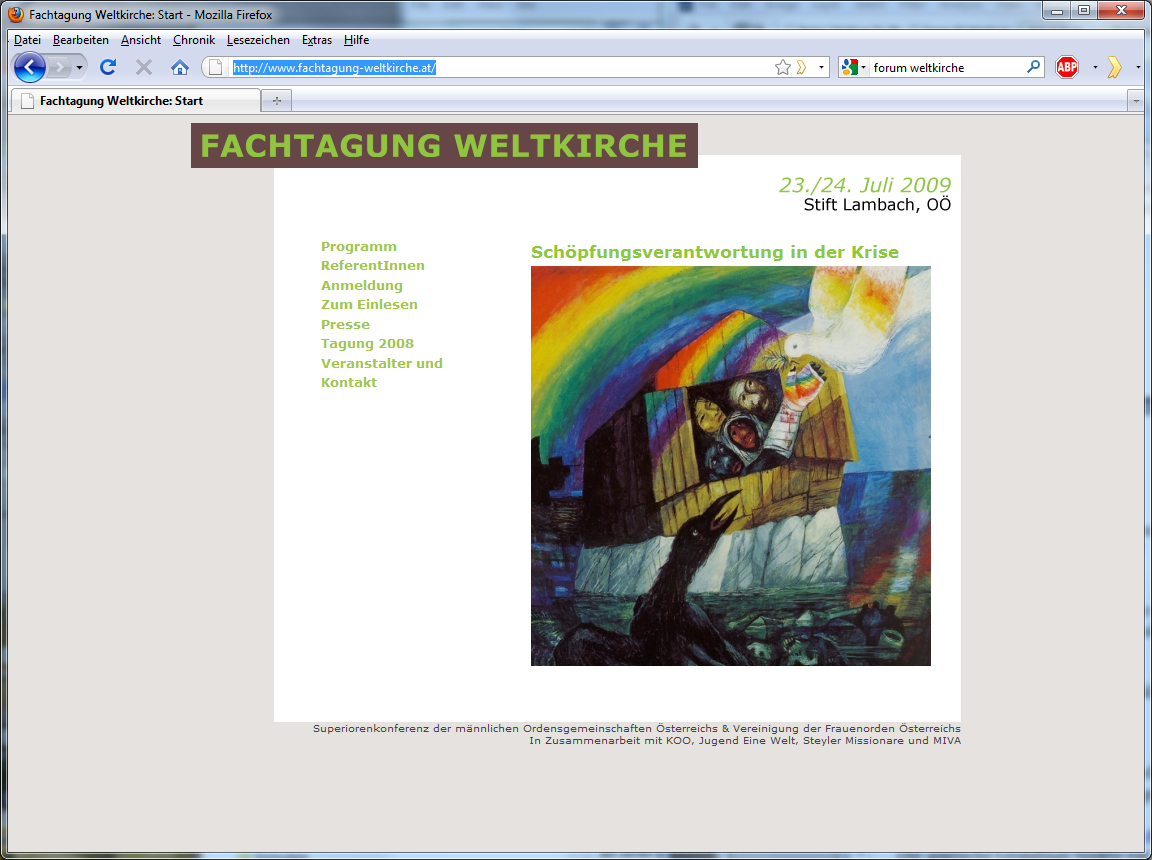
Task: Click the heading Schöpfungsverantwortung in der Krise
Action: point(715,253)
